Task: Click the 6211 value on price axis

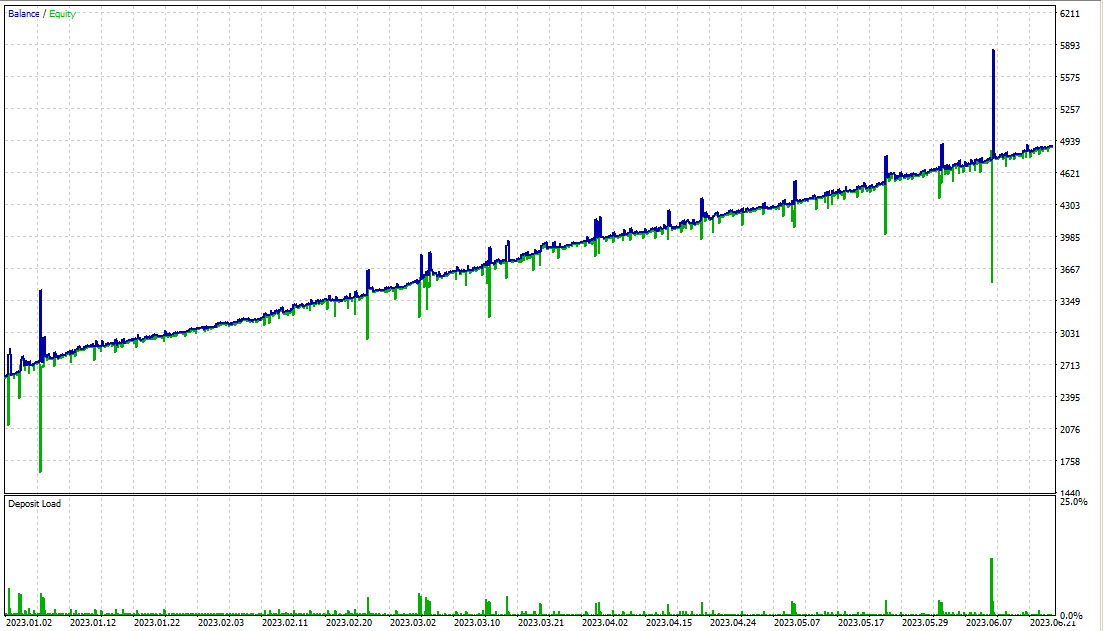Action: [x=1069, y=14]
